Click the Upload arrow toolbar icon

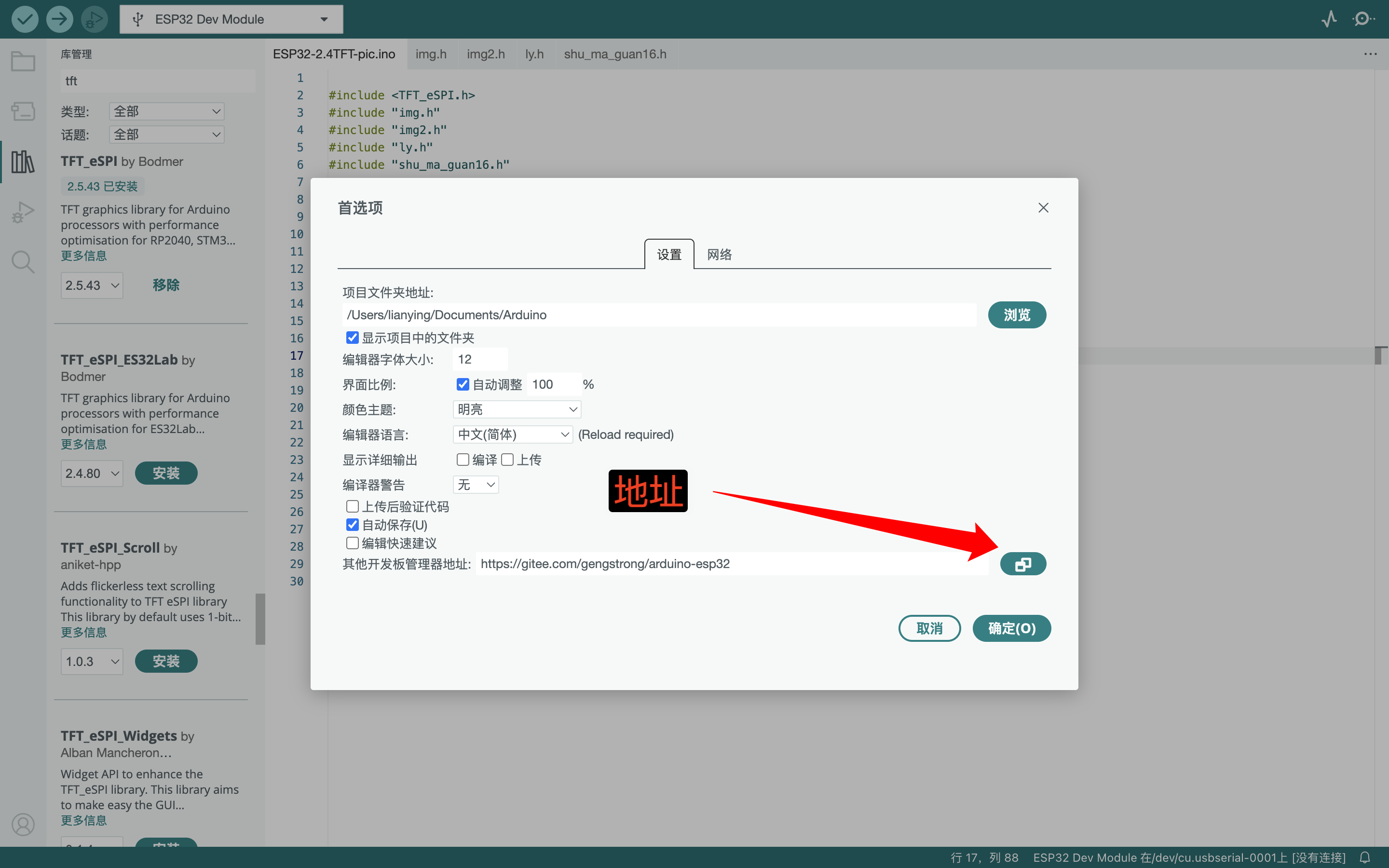click(x=59, y=19)
